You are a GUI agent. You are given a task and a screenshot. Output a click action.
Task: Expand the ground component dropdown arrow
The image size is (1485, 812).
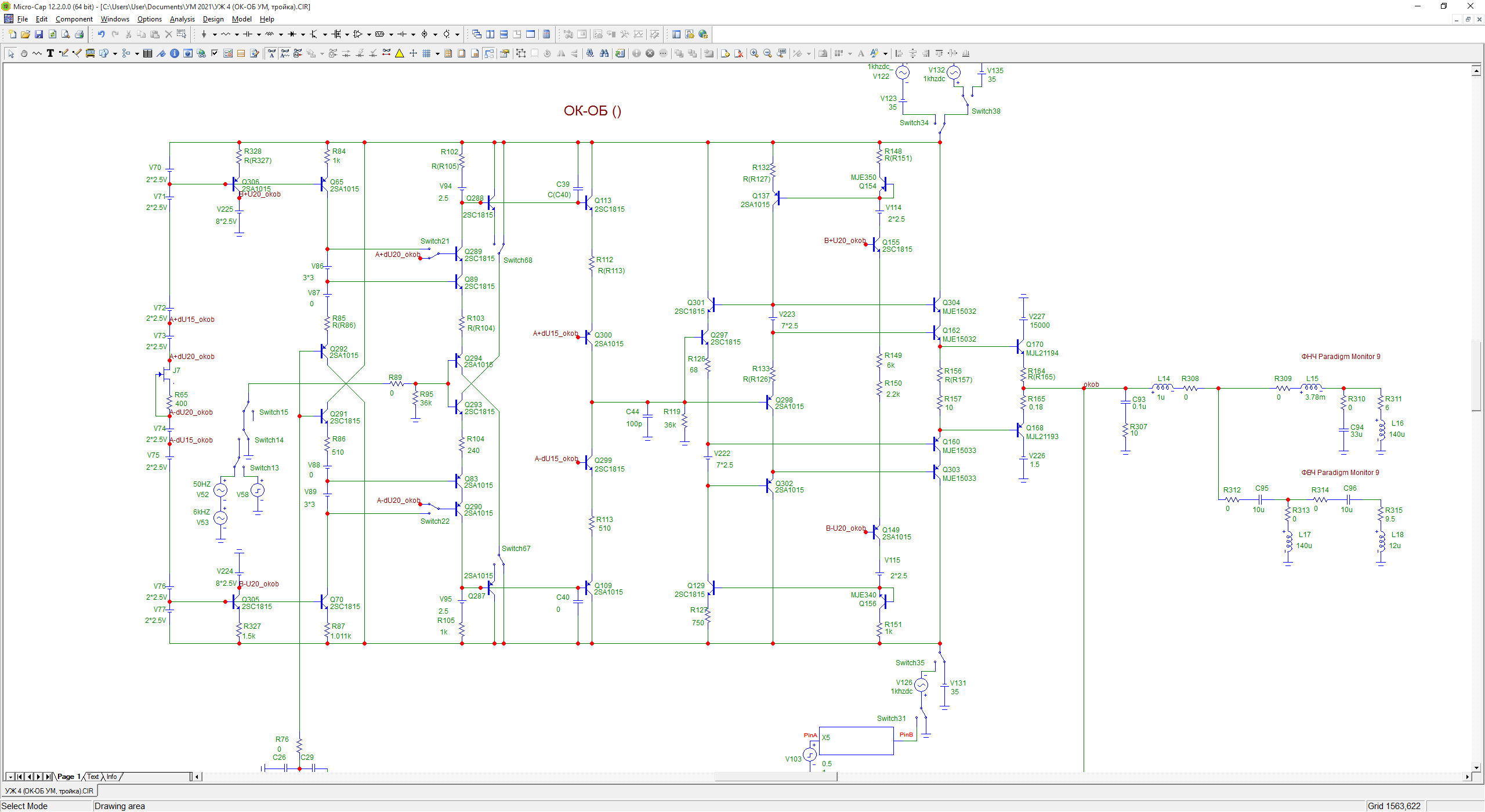coord(215,34)
